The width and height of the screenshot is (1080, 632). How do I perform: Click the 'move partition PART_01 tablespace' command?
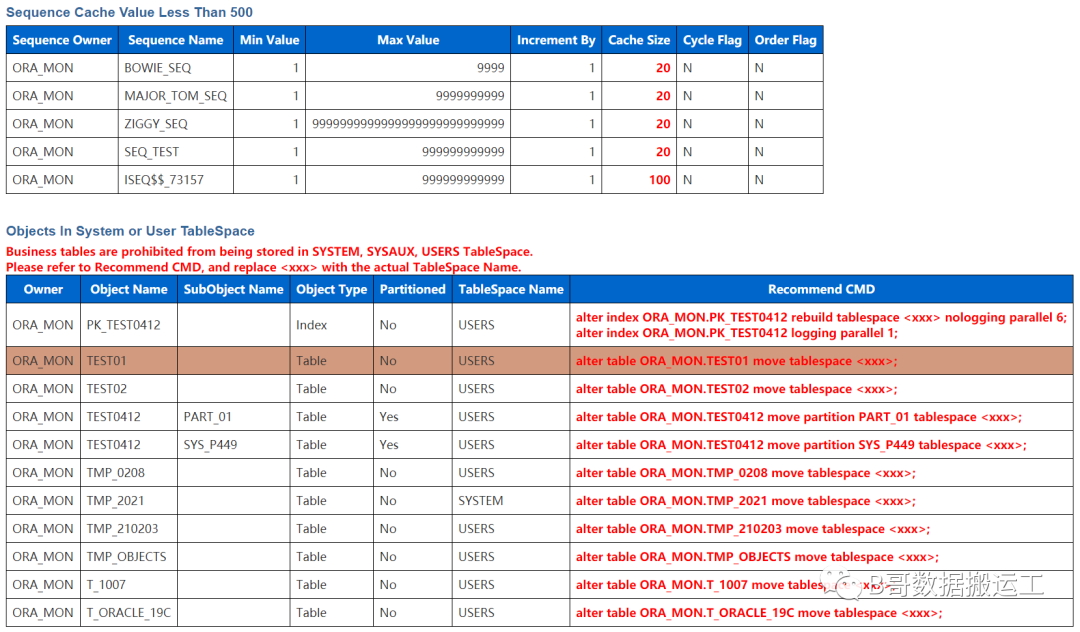tap(799, 417)
